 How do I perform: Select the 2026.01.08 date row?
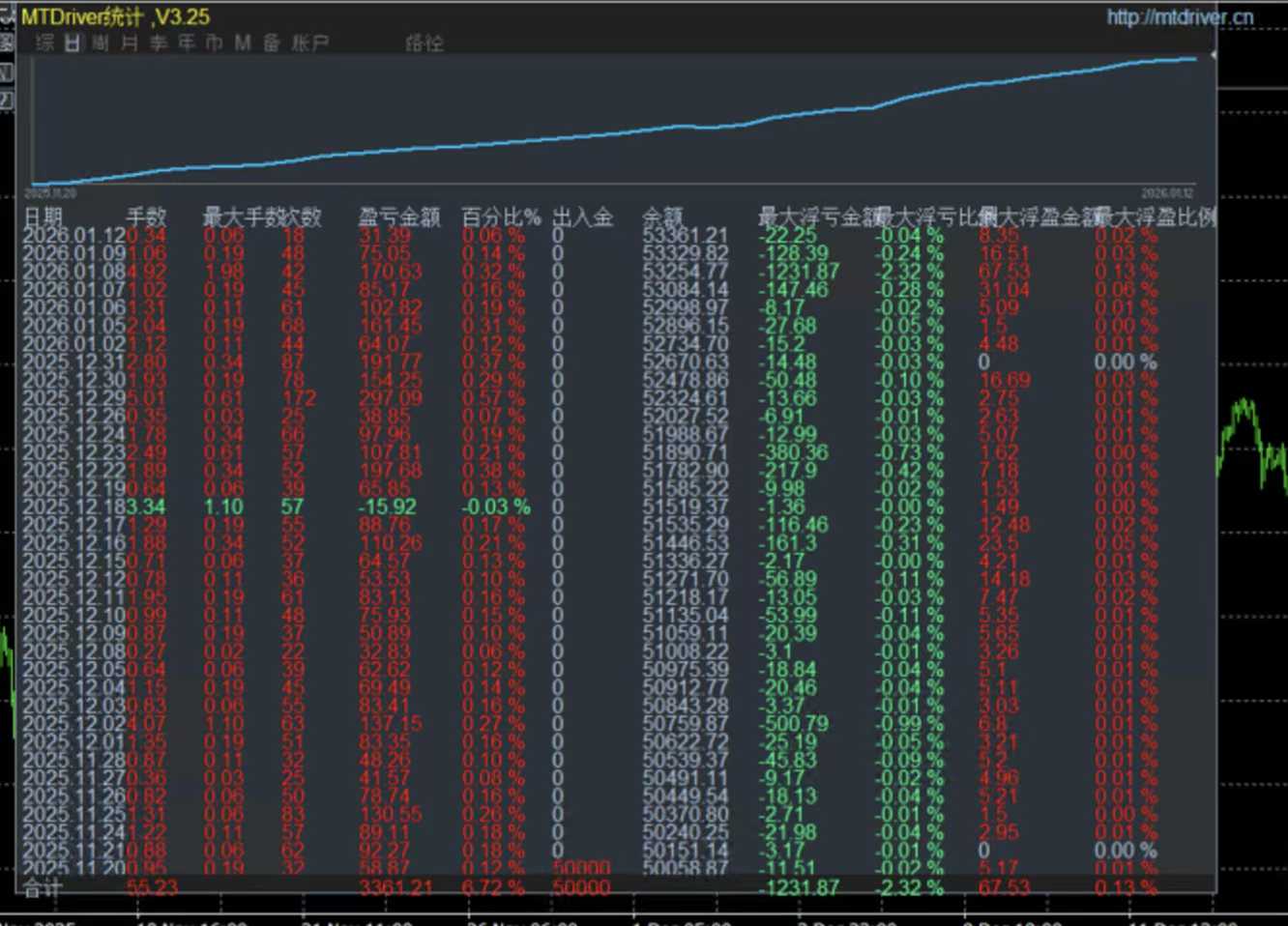click(x=73, y=272)
